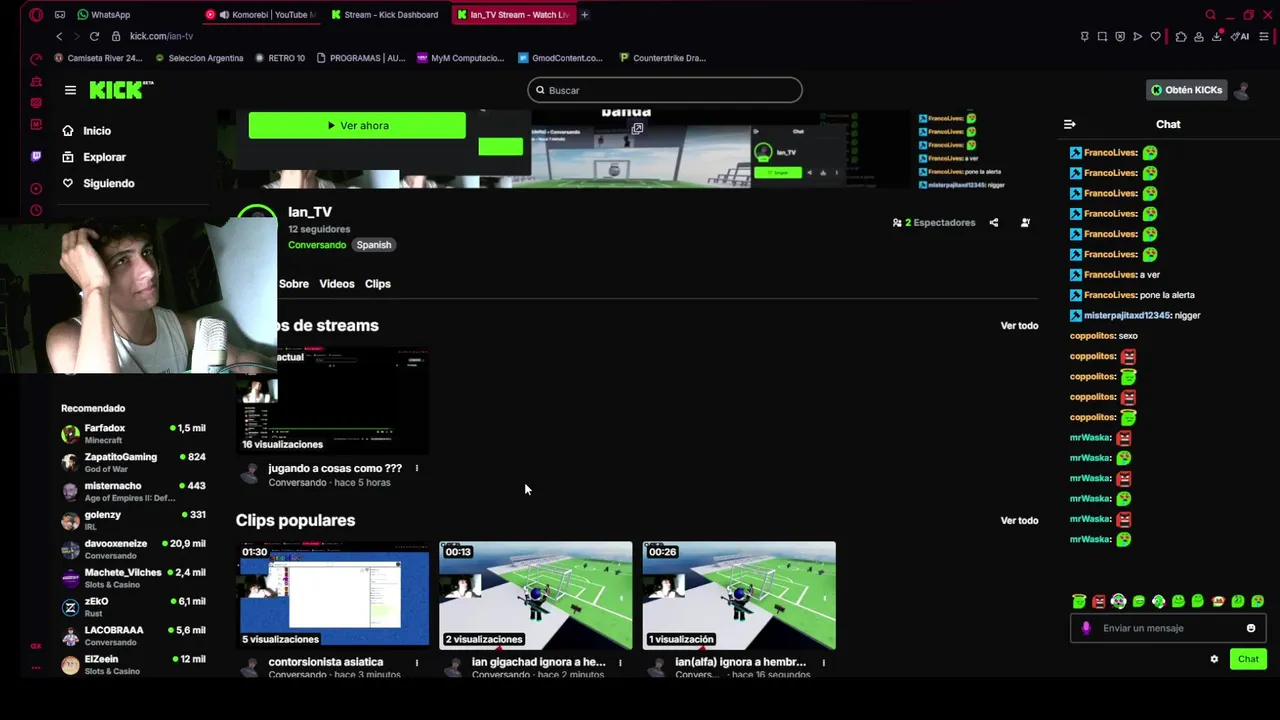This screenshot has width=1280, height=720.
Task: Go to Inicio in sidebar
Action: point(86,131)
